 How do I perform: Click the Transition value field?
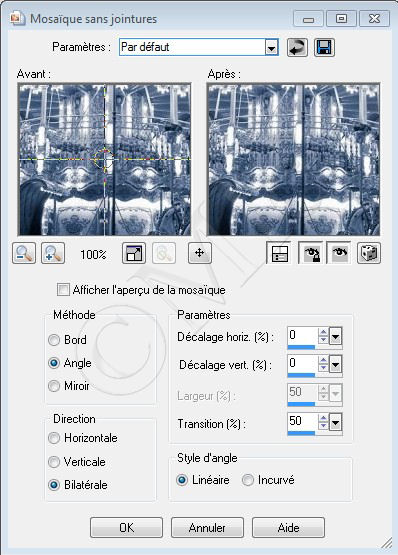coord(302,421)
